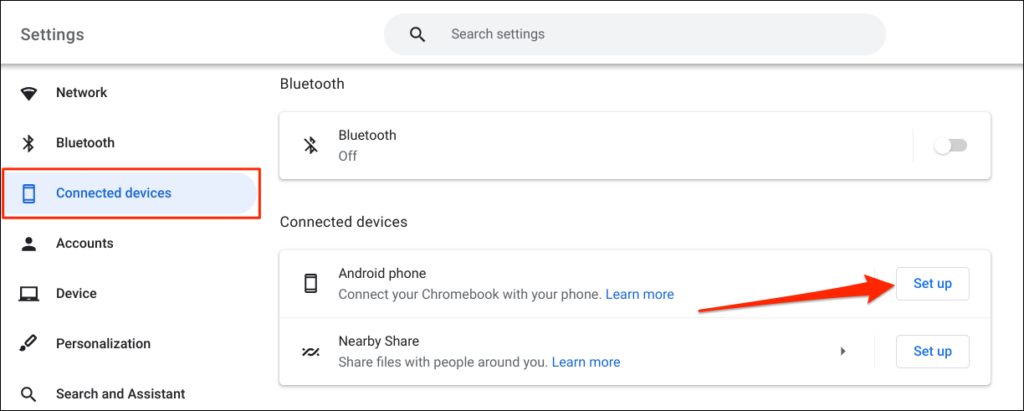Viewport: 1024px width, 411px height.
Task: Click the Search and Assistant magnifier icon
Action: (29, 394)
